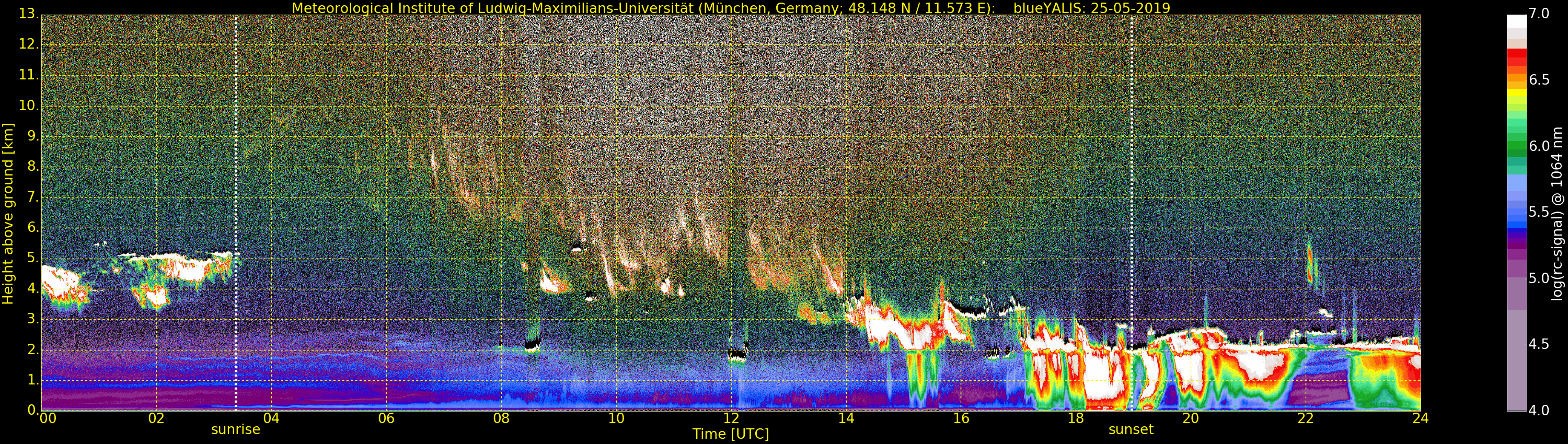
Task: Click the white dotted sunset marker line
Action: tap(1132, 213)
